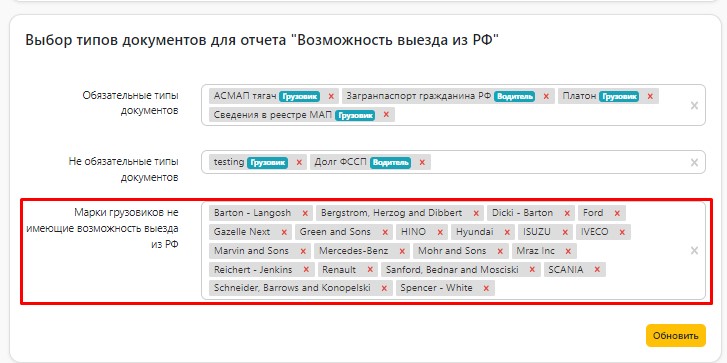Focus the Марки грузовиков multiselect field
The width and height of the screenshot is (727, 363).
tap(453, 251)
